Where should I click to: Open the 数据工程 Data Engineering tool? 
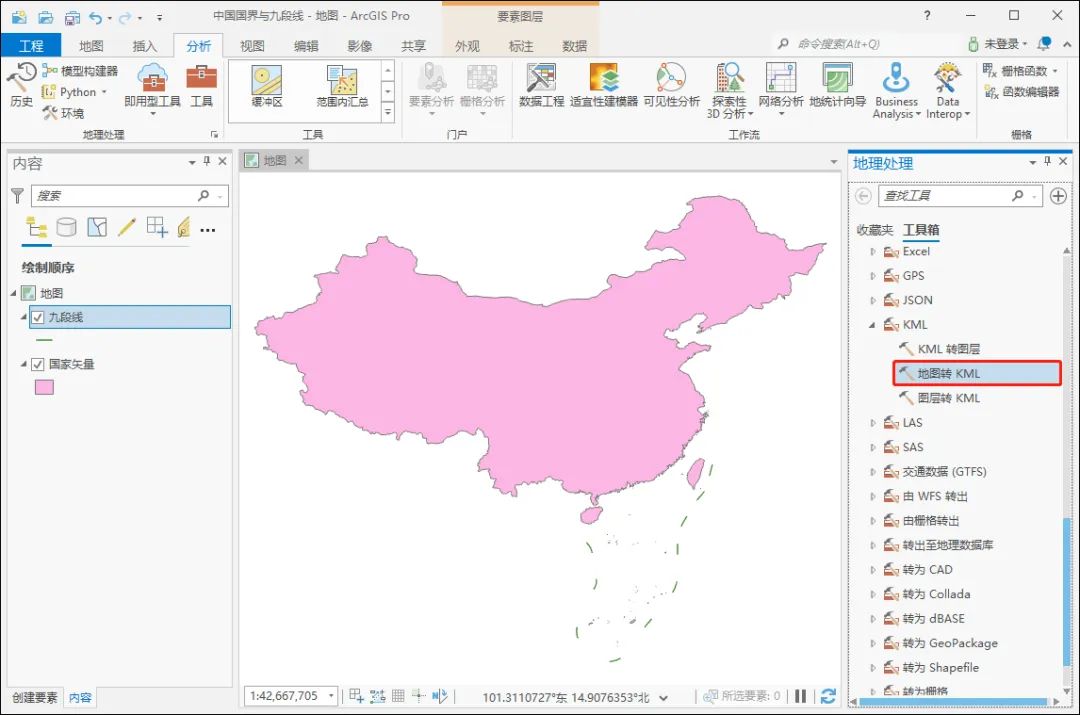click(541, 90)
